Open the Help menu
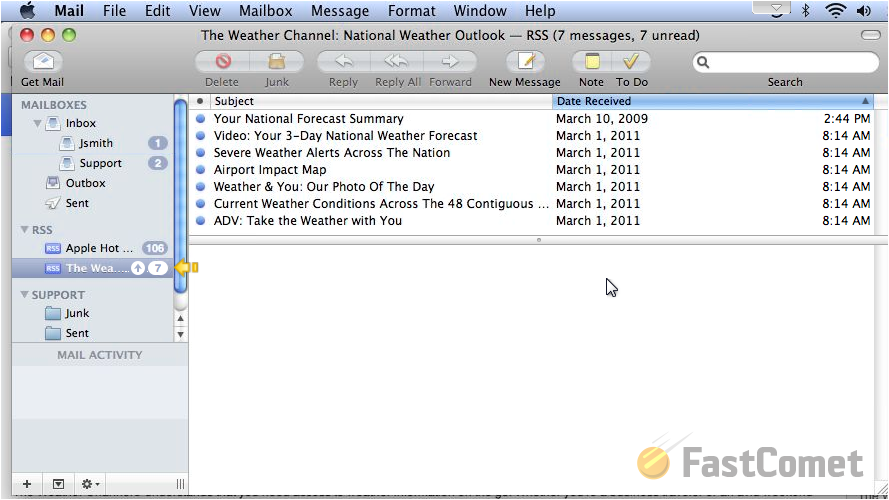 pos(540,10)
